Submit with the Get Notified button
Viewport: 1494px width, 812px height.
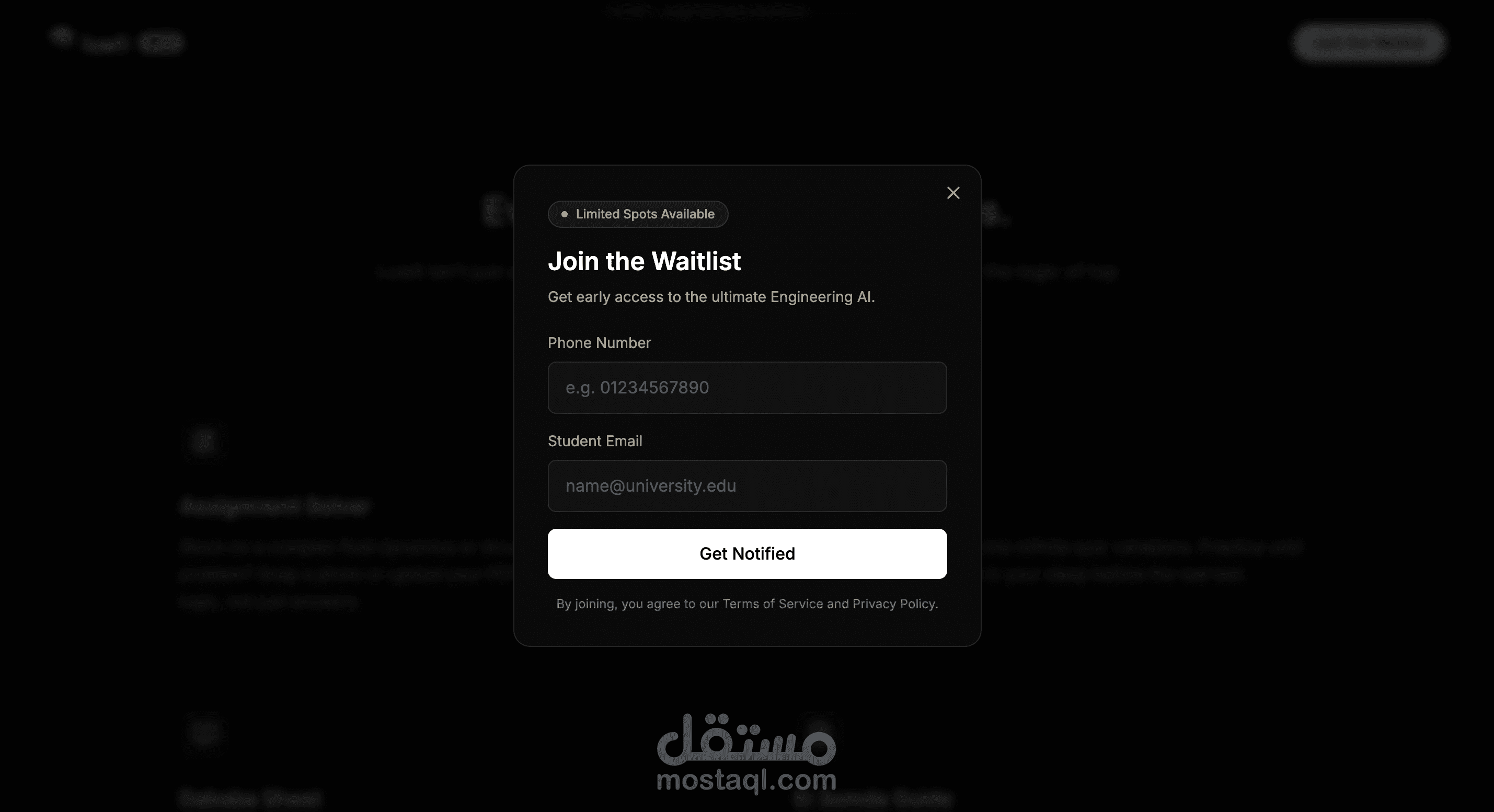pos(747,553)
